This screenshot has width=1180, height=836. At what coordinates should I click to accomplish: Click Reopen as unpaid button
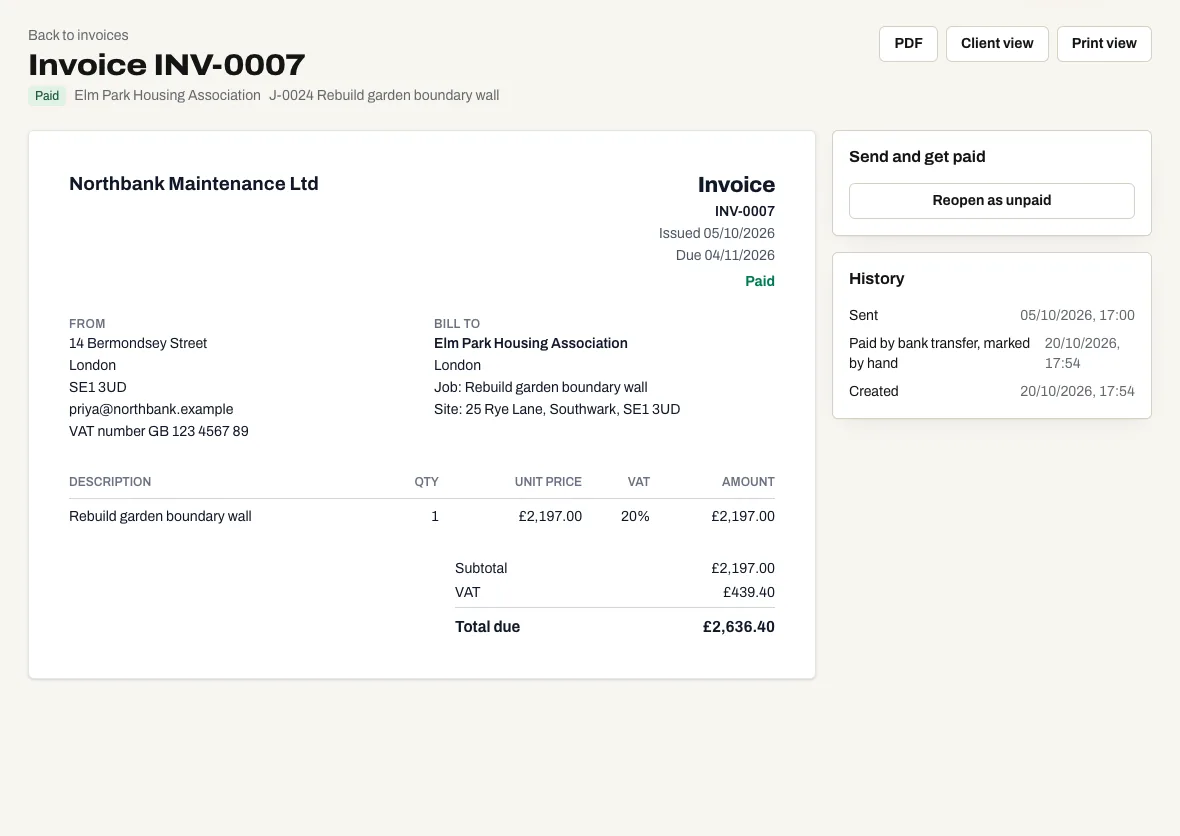[992, 201]
